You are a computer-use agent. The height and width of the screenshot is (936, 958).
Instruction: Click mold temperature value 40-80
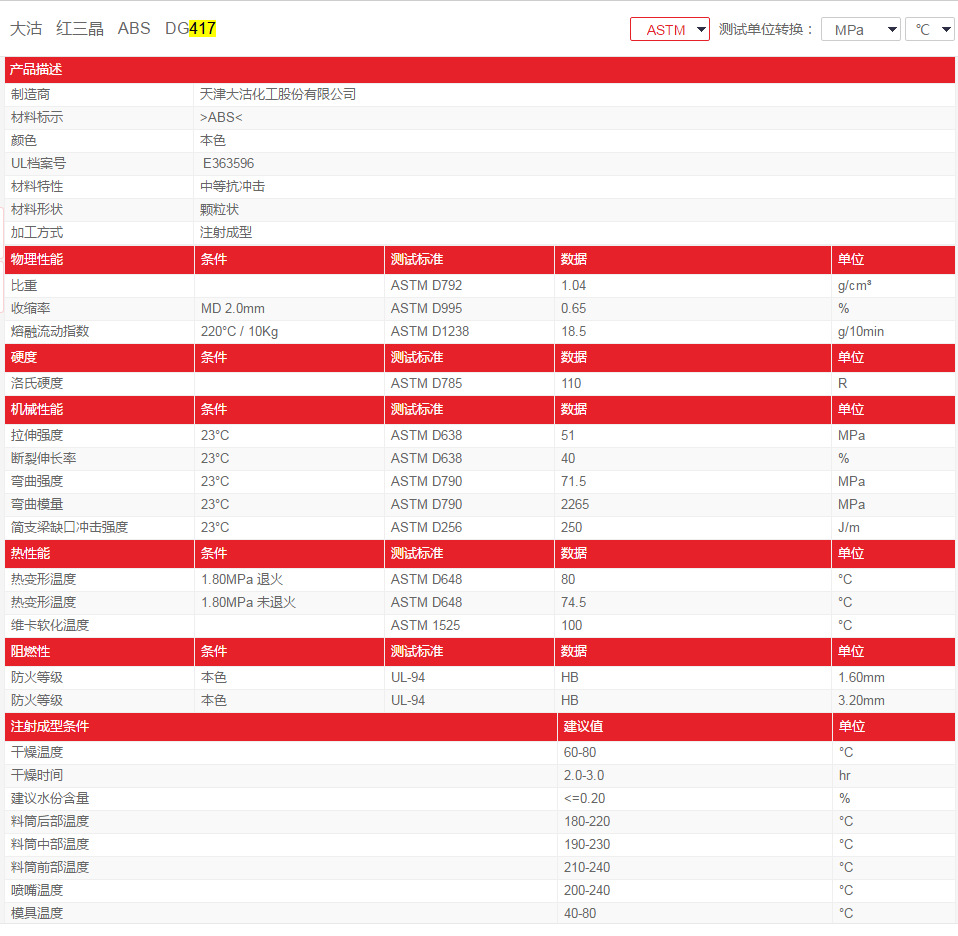click(580, 913)
